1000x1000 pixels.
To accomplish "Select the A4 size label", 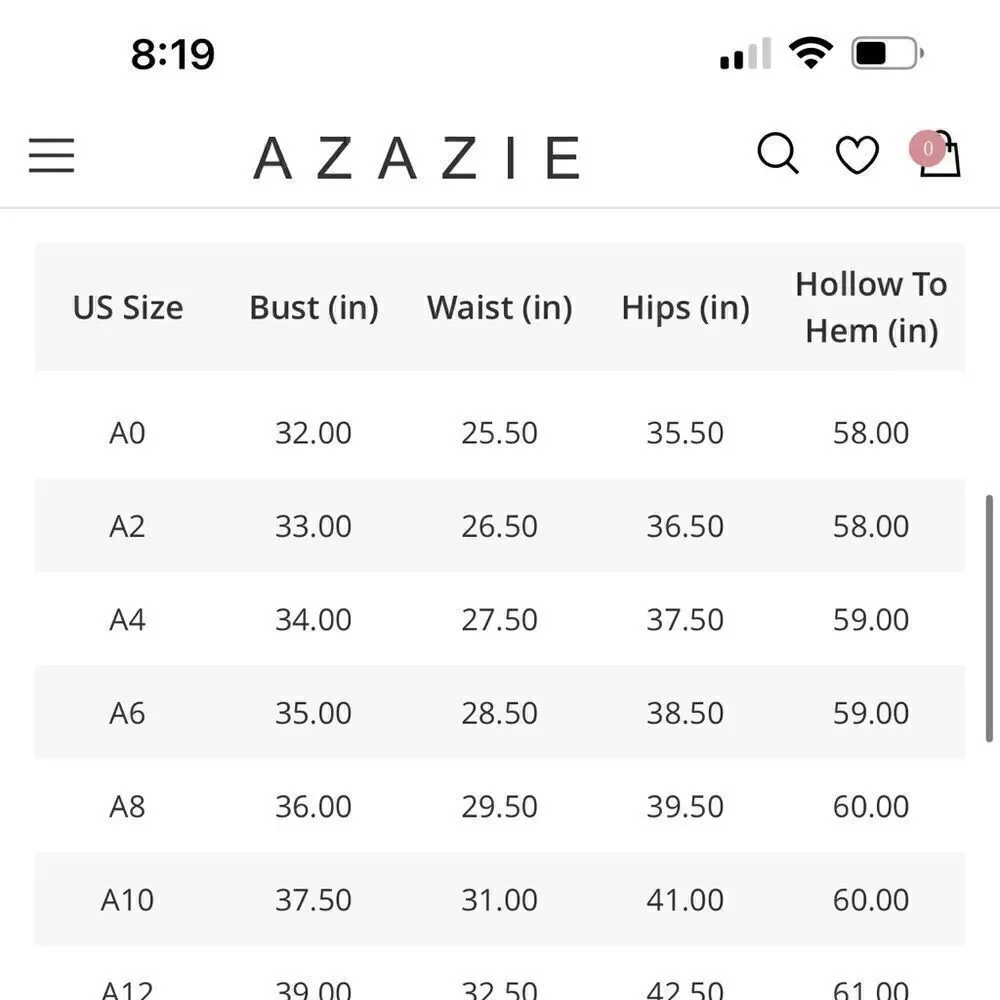I will 127,619.
